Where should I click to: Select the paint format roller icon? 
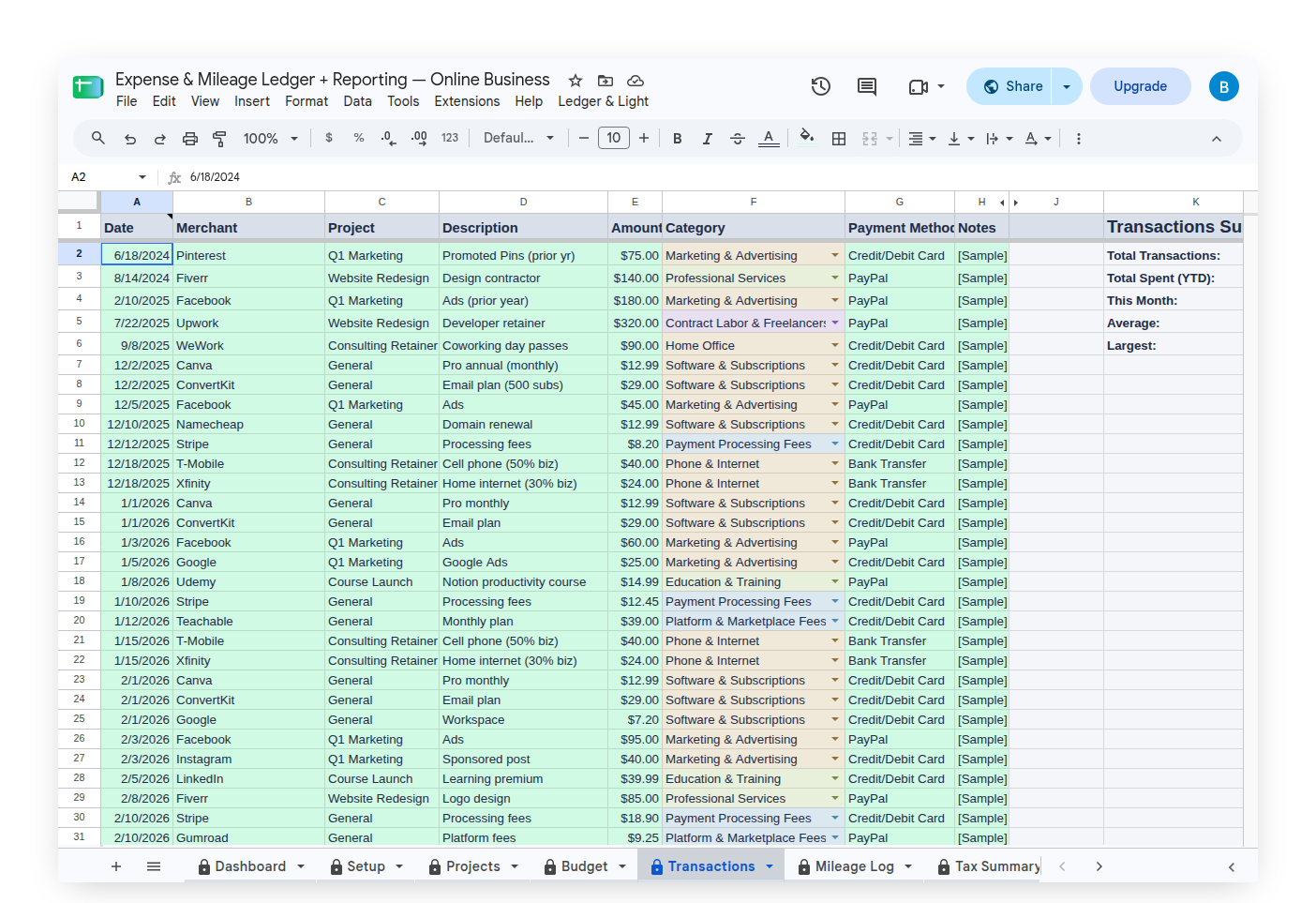(219, 139)
